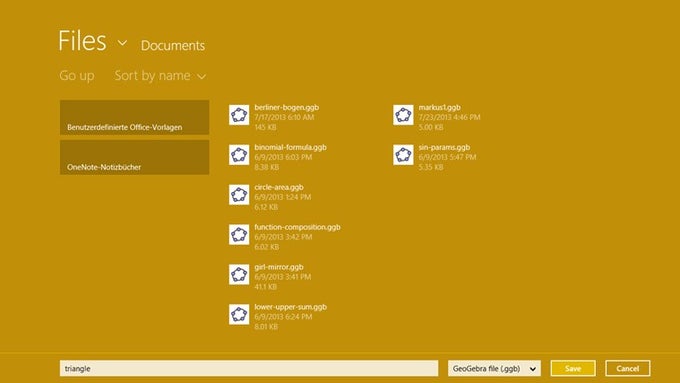Open the GeoGebra file (.ggb) type dropdown
Screen dimensions: 680x383
click(x=494, y=369)
